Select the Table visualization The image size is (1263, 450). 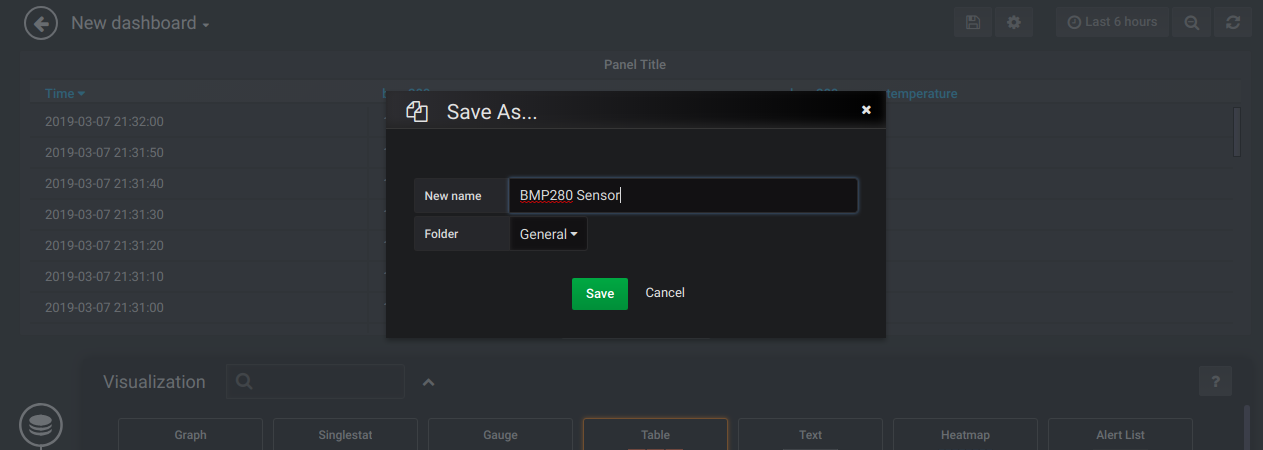click(655, 434)
